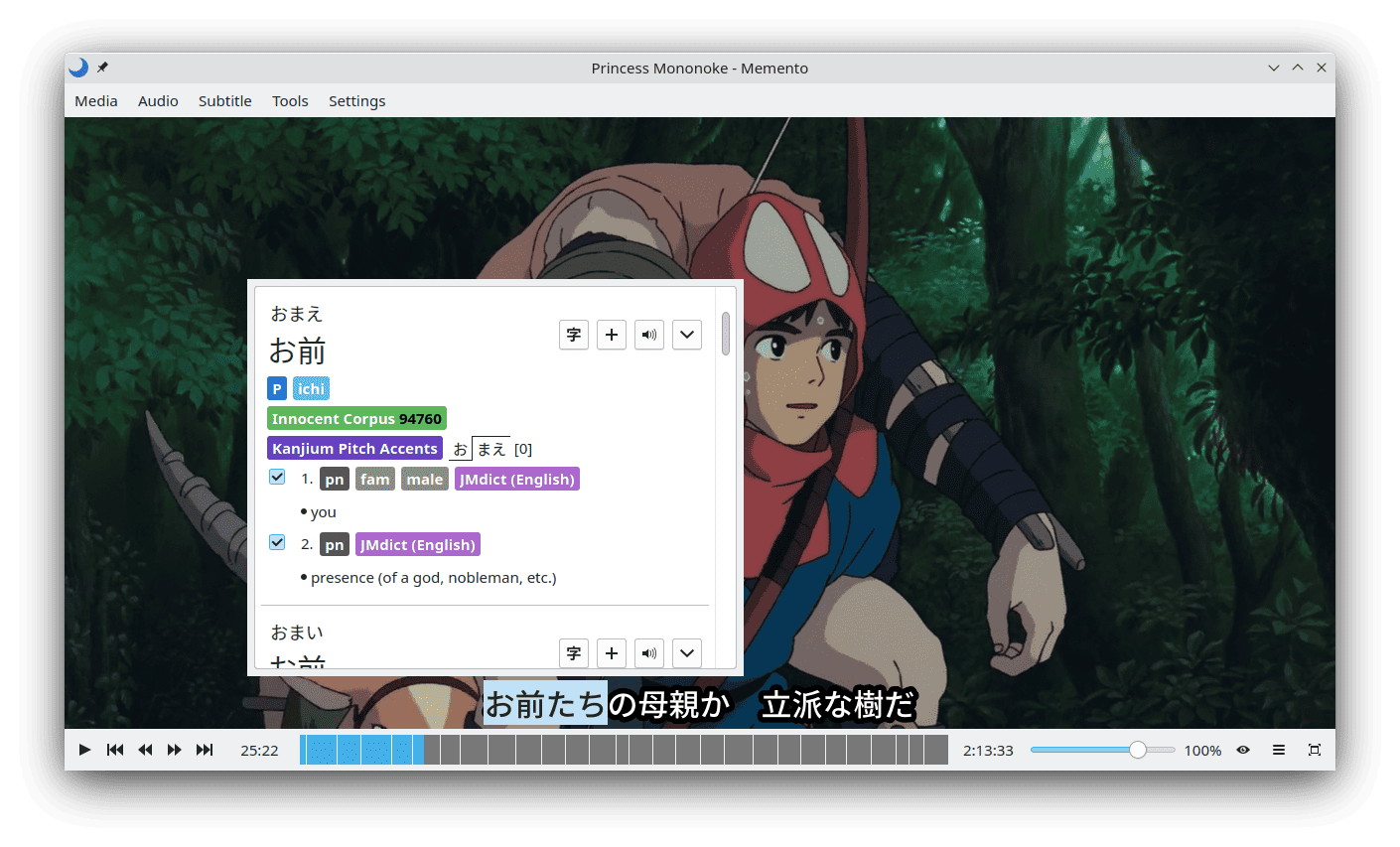The height and width of the screenshot is (847, 1400).
Task: Hide subtitles using the eye icon
Action: pos(1243,750)
